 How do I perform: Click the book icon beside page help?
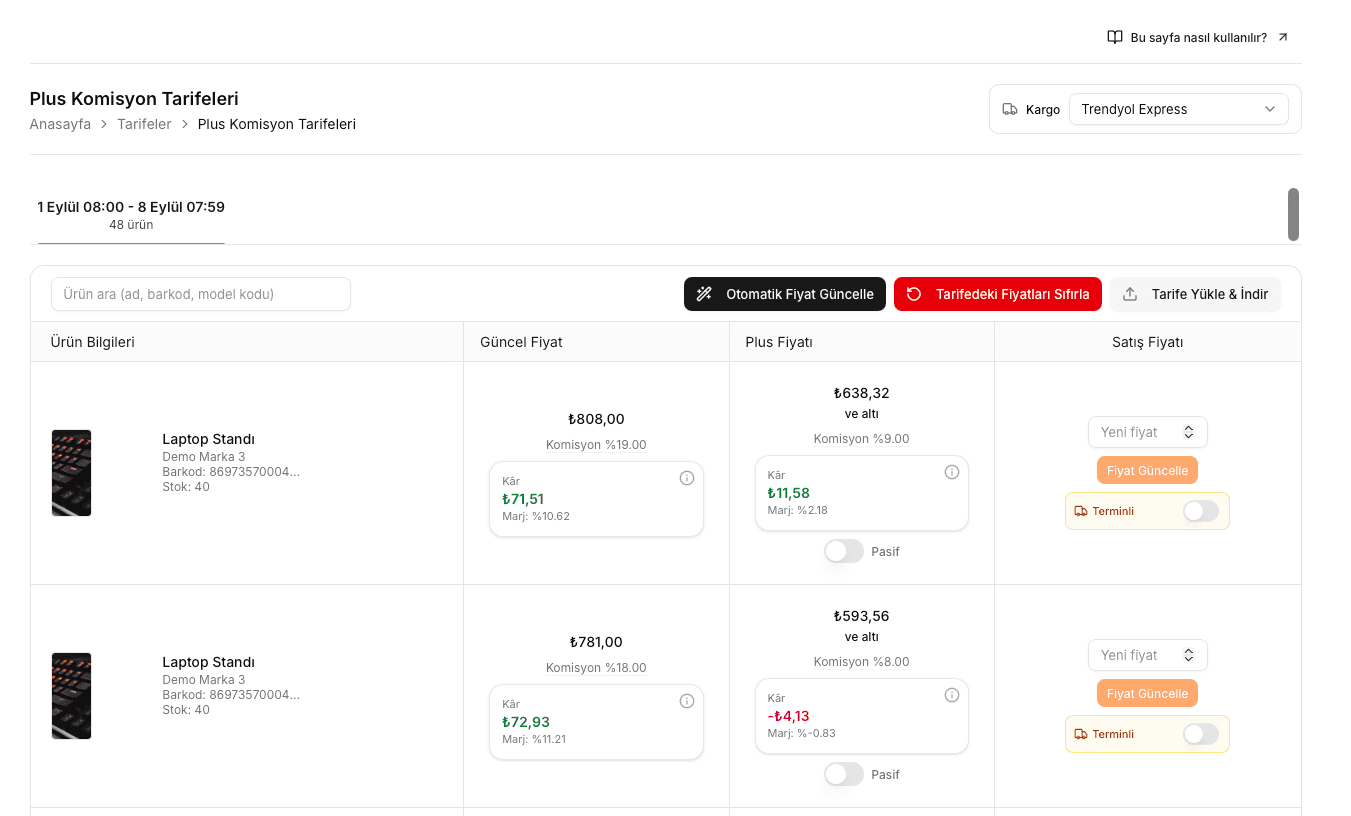click(1115, 38)
